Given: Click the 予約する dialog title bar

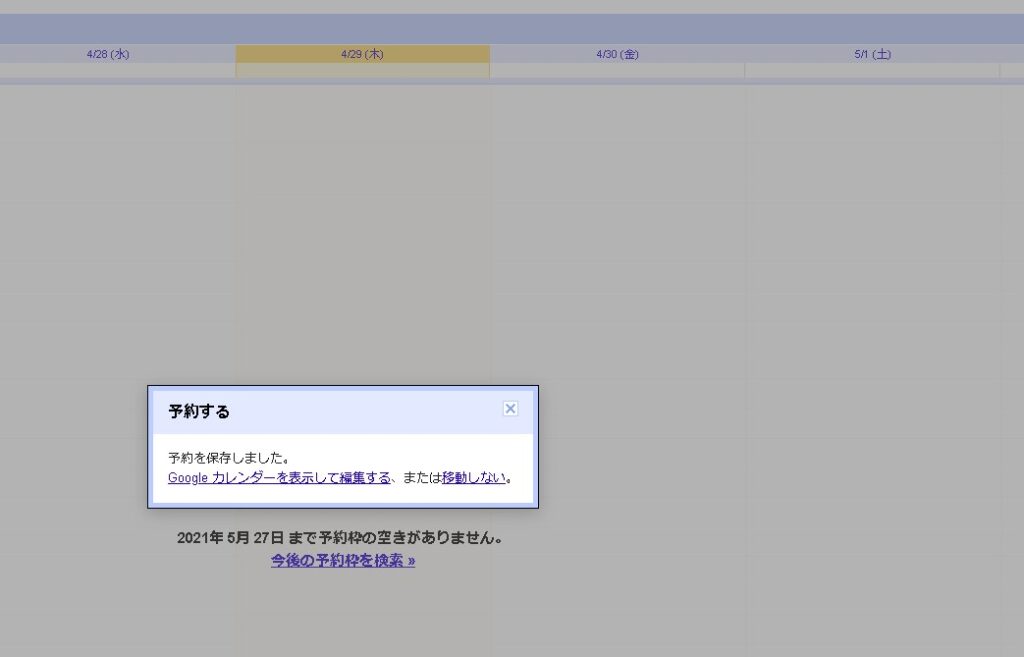Looking at the screenshot, I should 330,411.
